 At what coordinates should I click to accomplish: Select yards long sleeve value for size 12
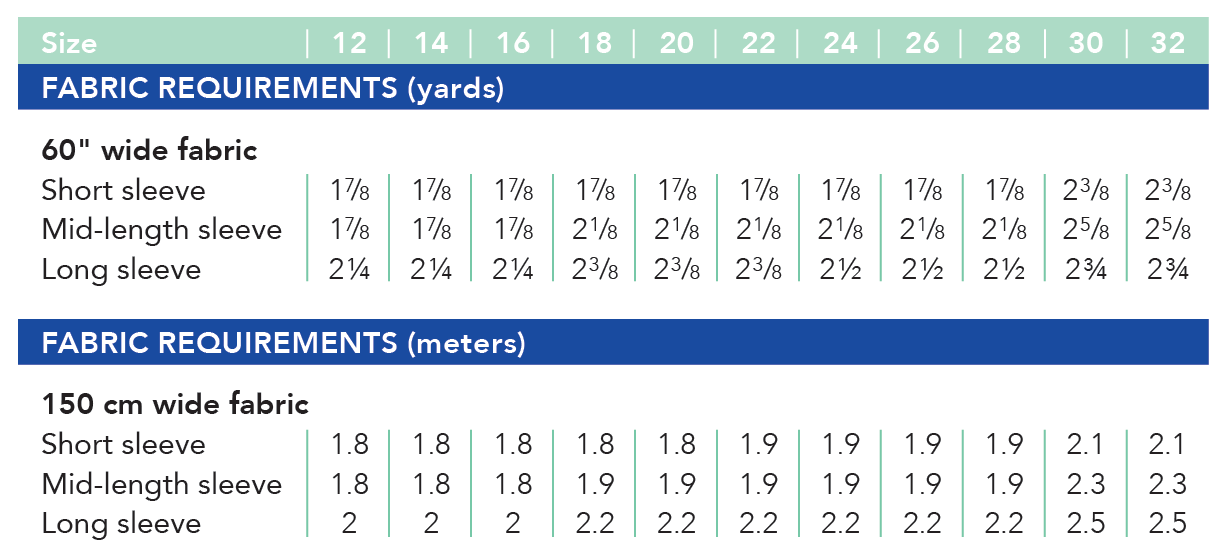pos(349,270)
